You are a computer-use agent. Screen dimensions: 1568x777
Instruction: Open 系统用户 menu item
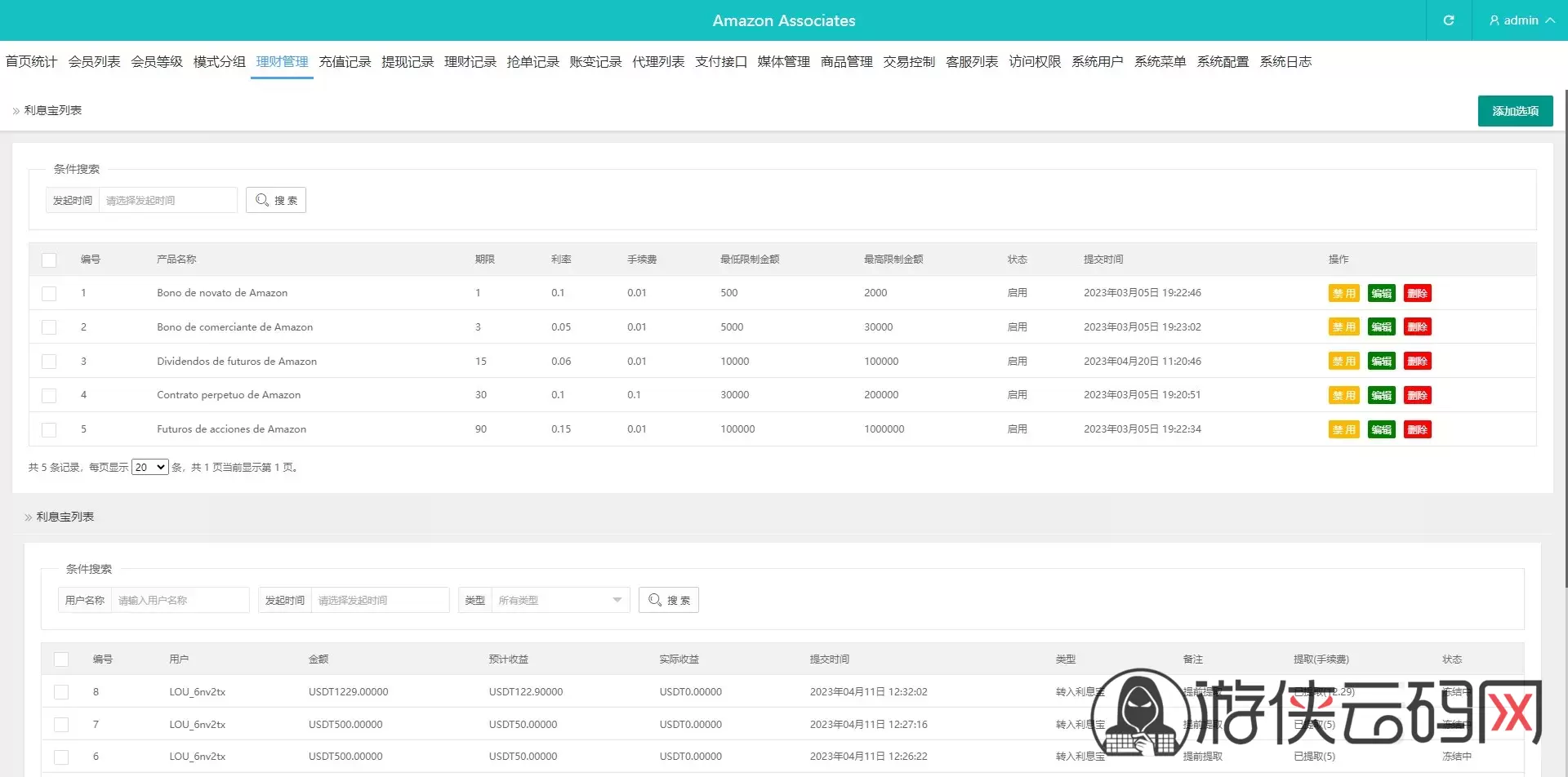(1098, 61)
